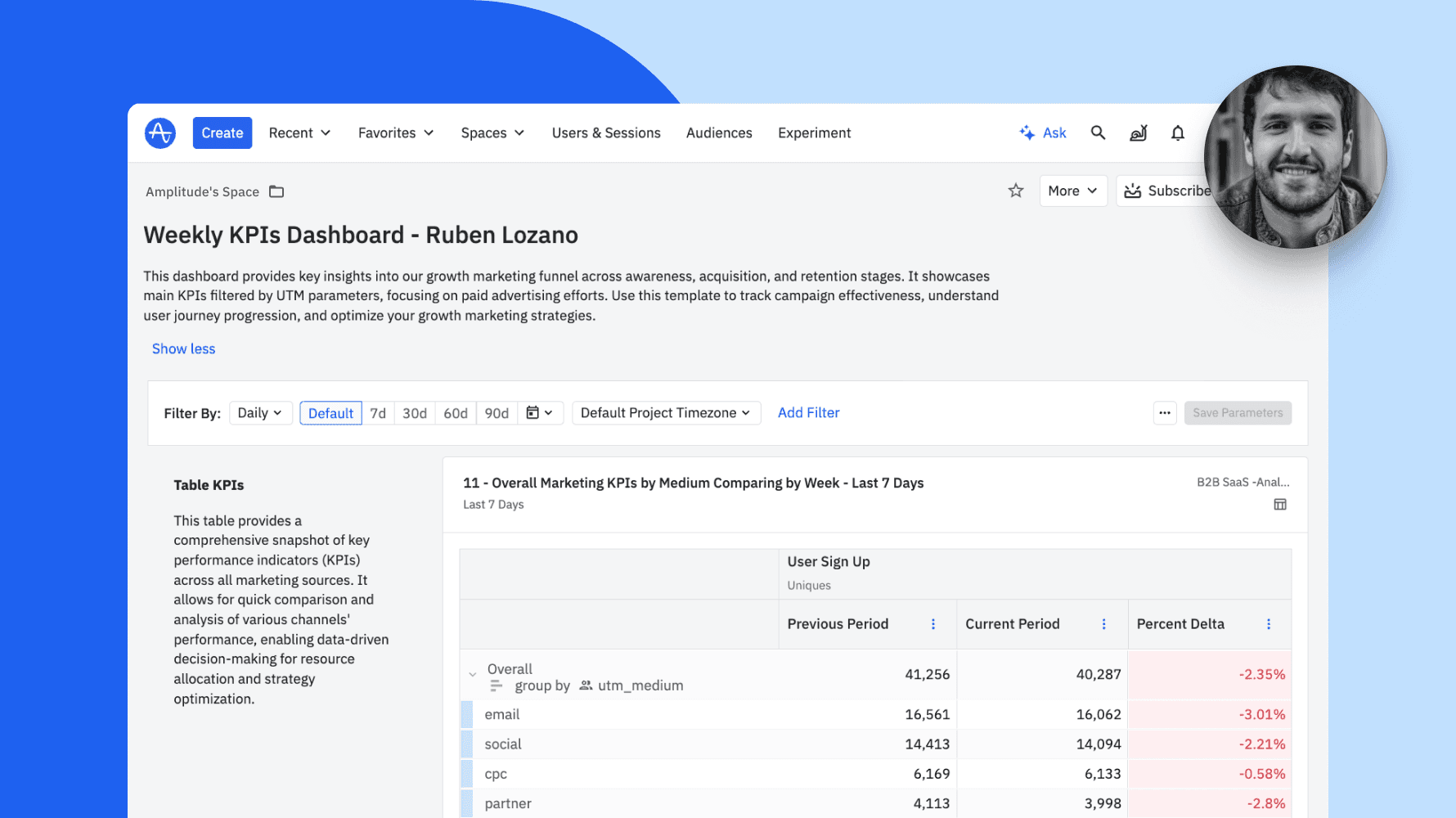Go to Users & Sessions
The image size is (1456, 818).
point(606,133)
